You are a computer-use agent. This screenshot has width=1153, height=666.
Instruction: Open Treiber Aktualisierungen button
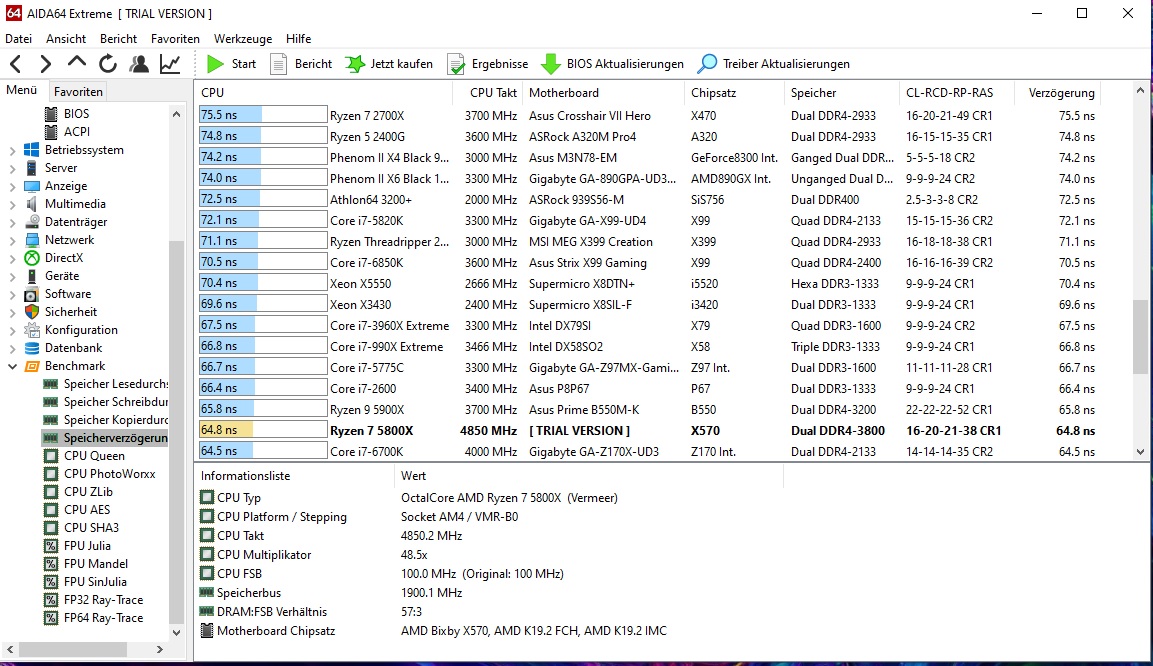click(x=774, y=64)
